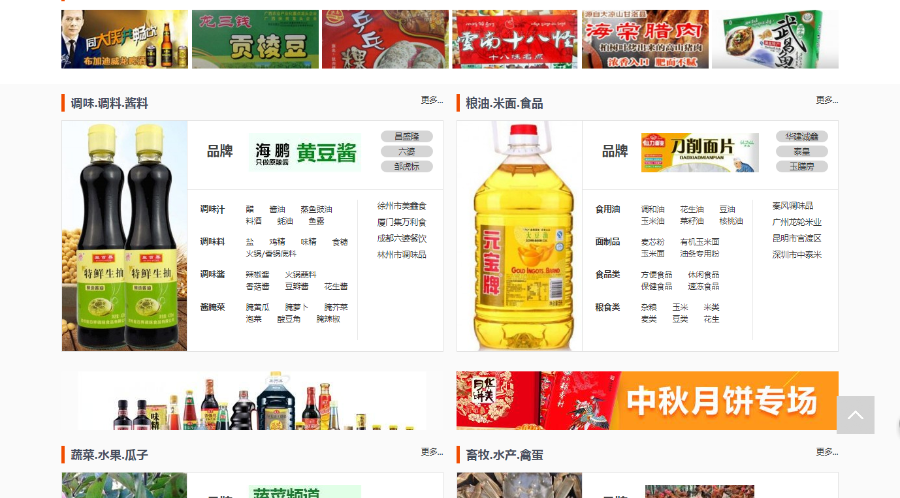Open the 调味酱 category

pyautogui.click(x=212, y=274)
